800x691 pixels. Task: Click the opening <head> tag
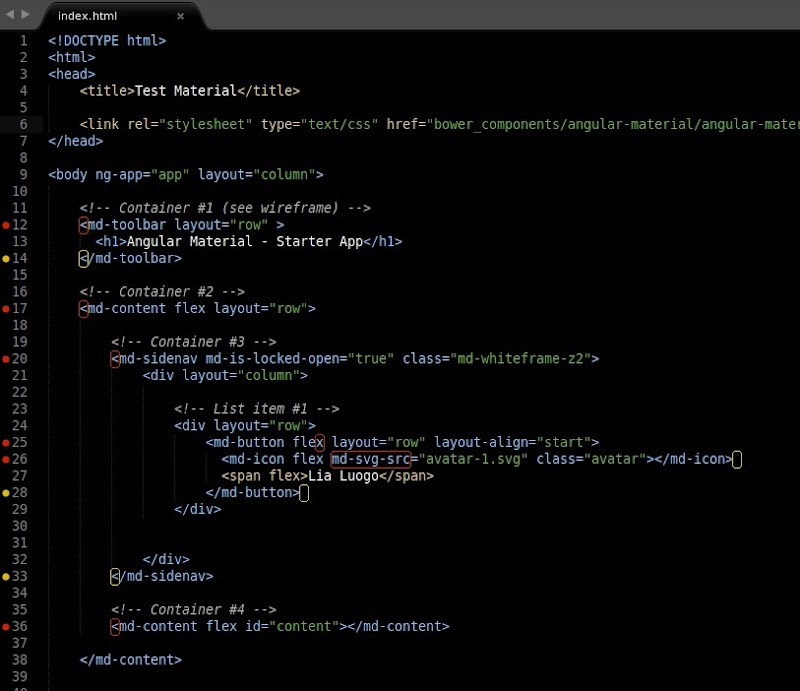(x=71, y=74)
